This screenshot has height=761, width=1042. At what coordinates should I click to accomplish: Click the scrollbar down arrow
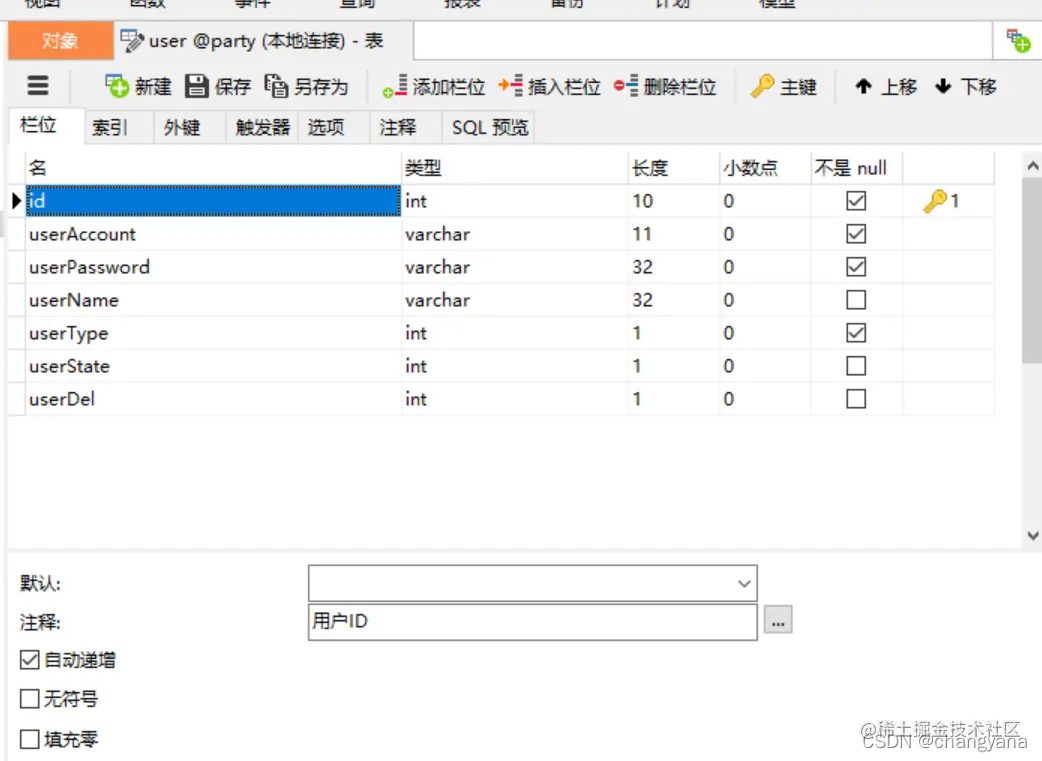pyautogui.click(x=1032, y=535)
